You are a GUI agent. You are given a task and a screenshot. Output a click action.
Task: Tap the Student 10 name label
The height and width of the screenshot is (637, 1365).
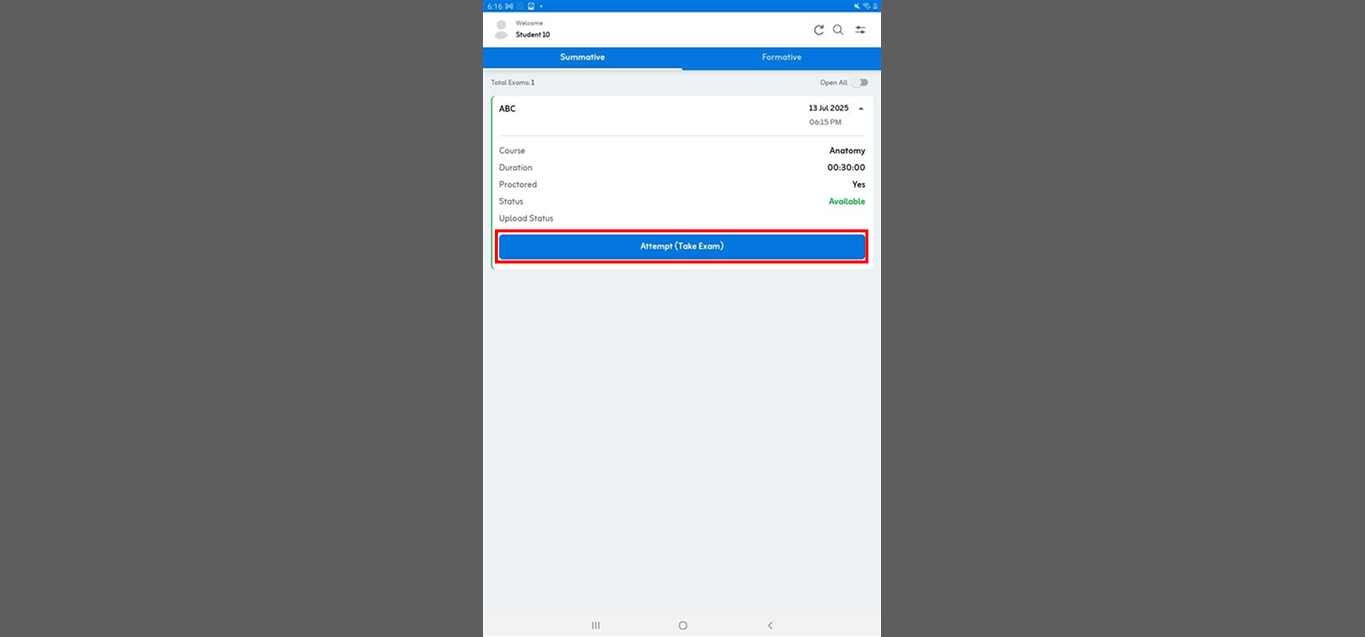533,35
